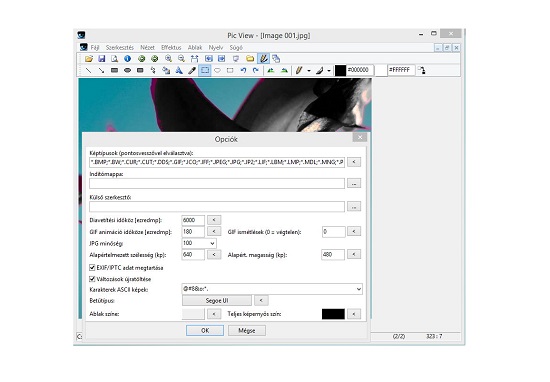
Task: Toggle EXIF/IPTC adat megtartása checkbox
Action: 92,268
